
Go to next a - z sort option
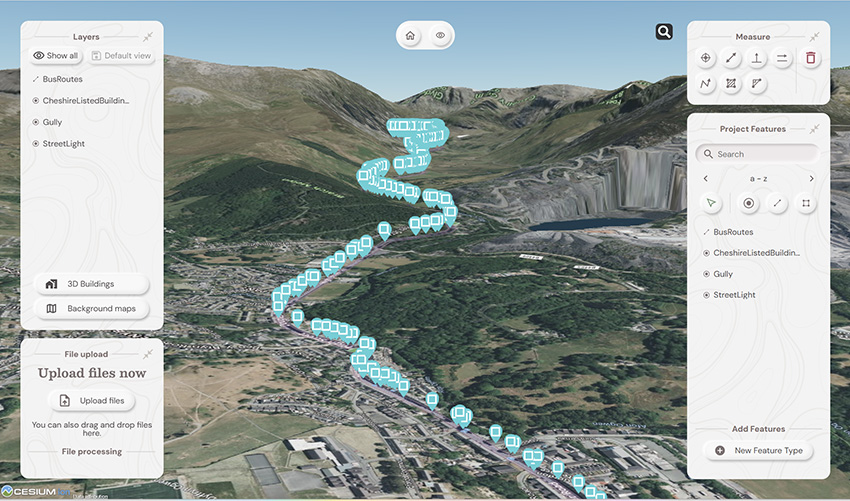pyautogui.click(x=812, y=178)
